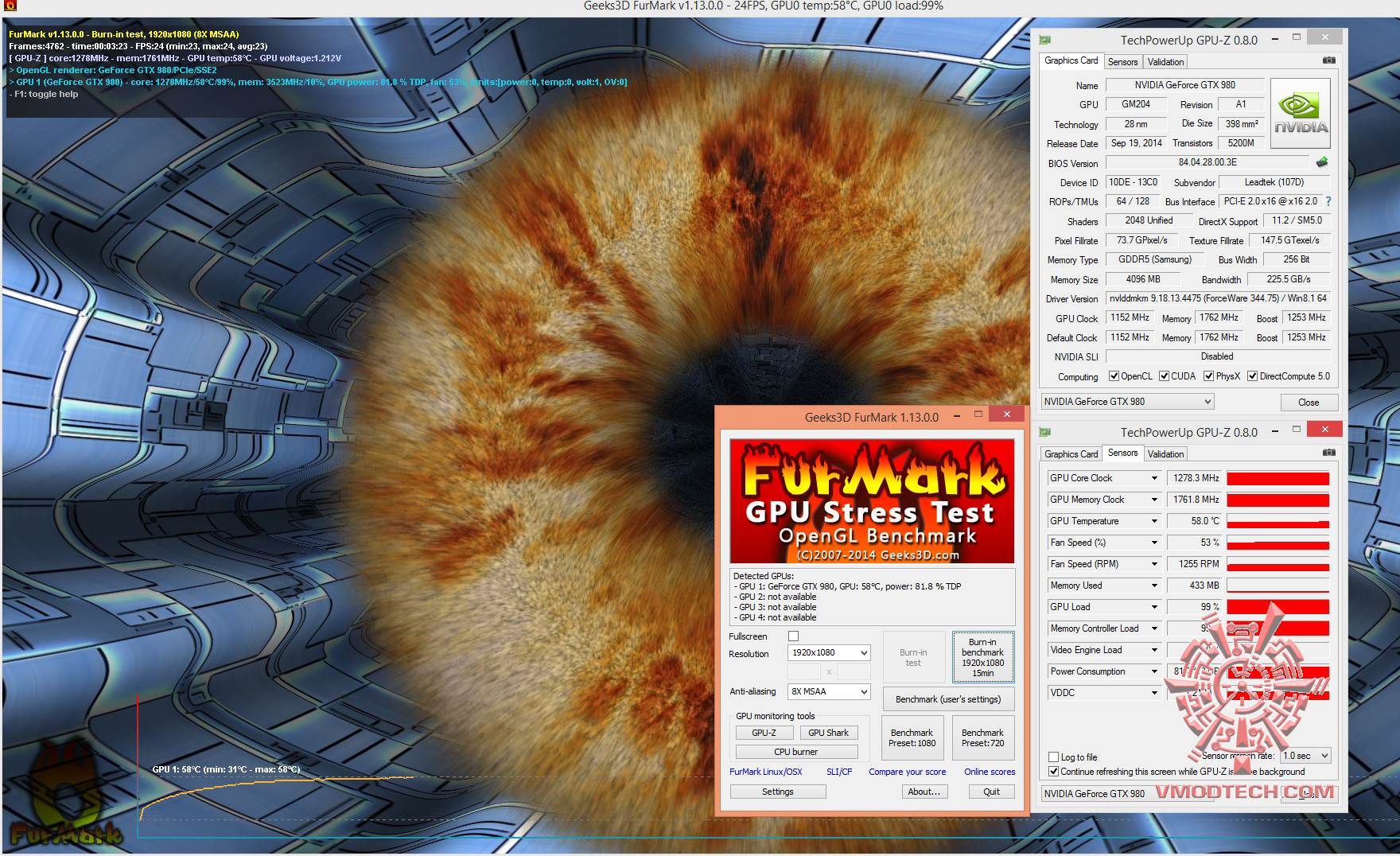
Task: Click the GPU-Z title icon in Graphics Card window
Action: 1045,40
